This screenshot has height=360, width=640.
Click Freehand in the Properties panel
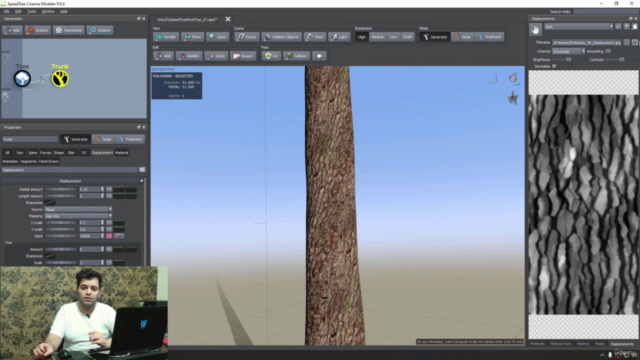pyautogui.click(x=130, y=139)
